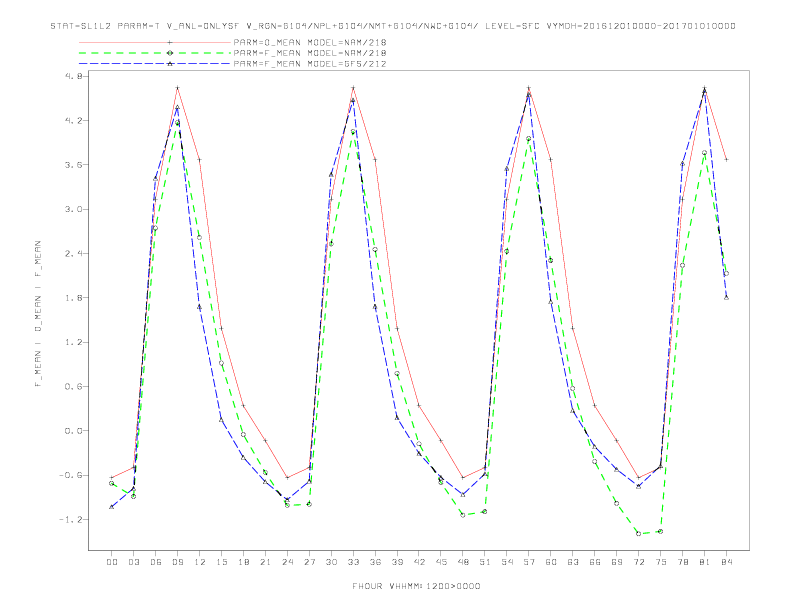This screenshot has height=612, width=792.
Task: Click x-axis hour label 06
Action: click(x=156, y=562)
